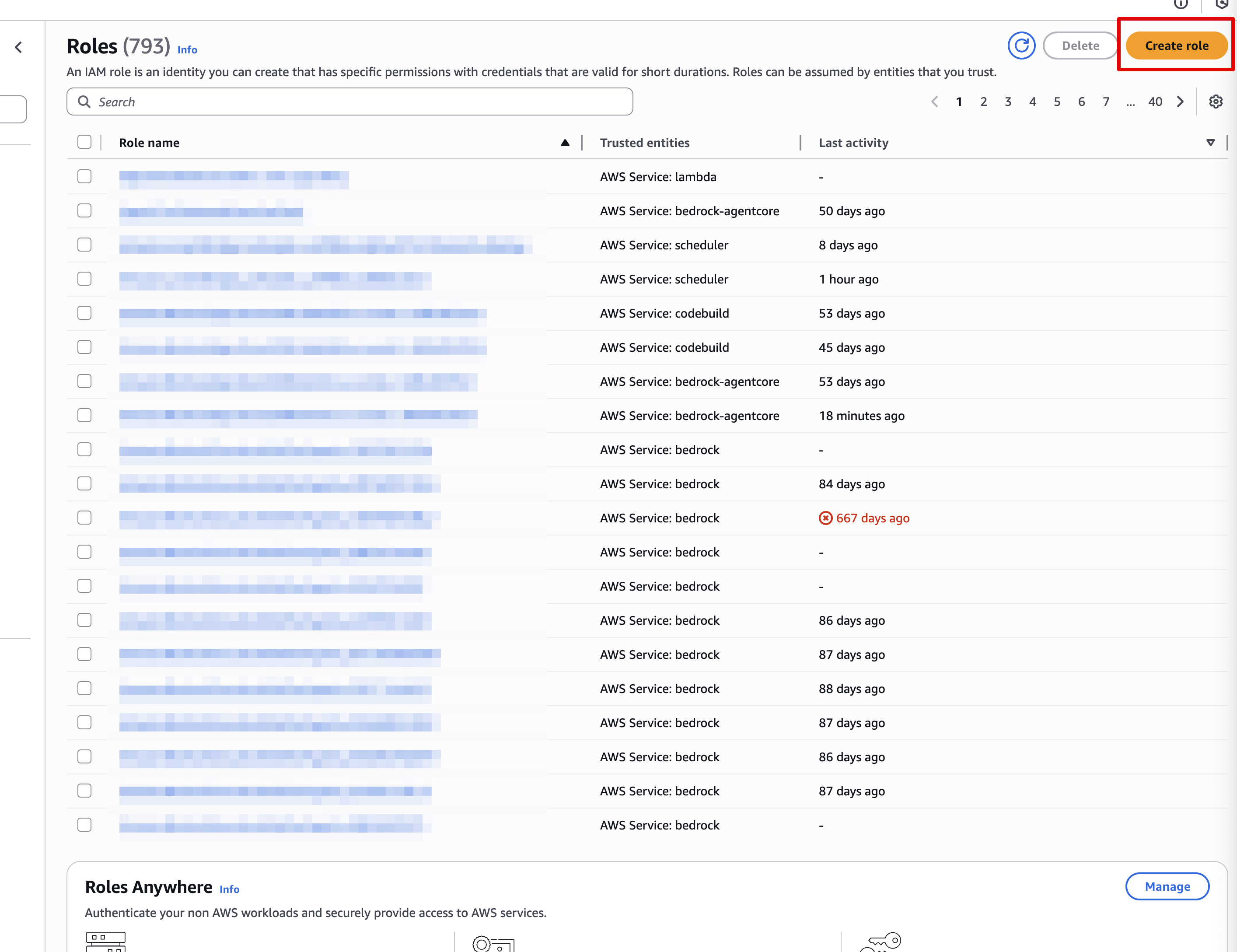Click the '667 days ago' activity text
The height and width of the screenshot is (952, 1237).
(872, 518)
